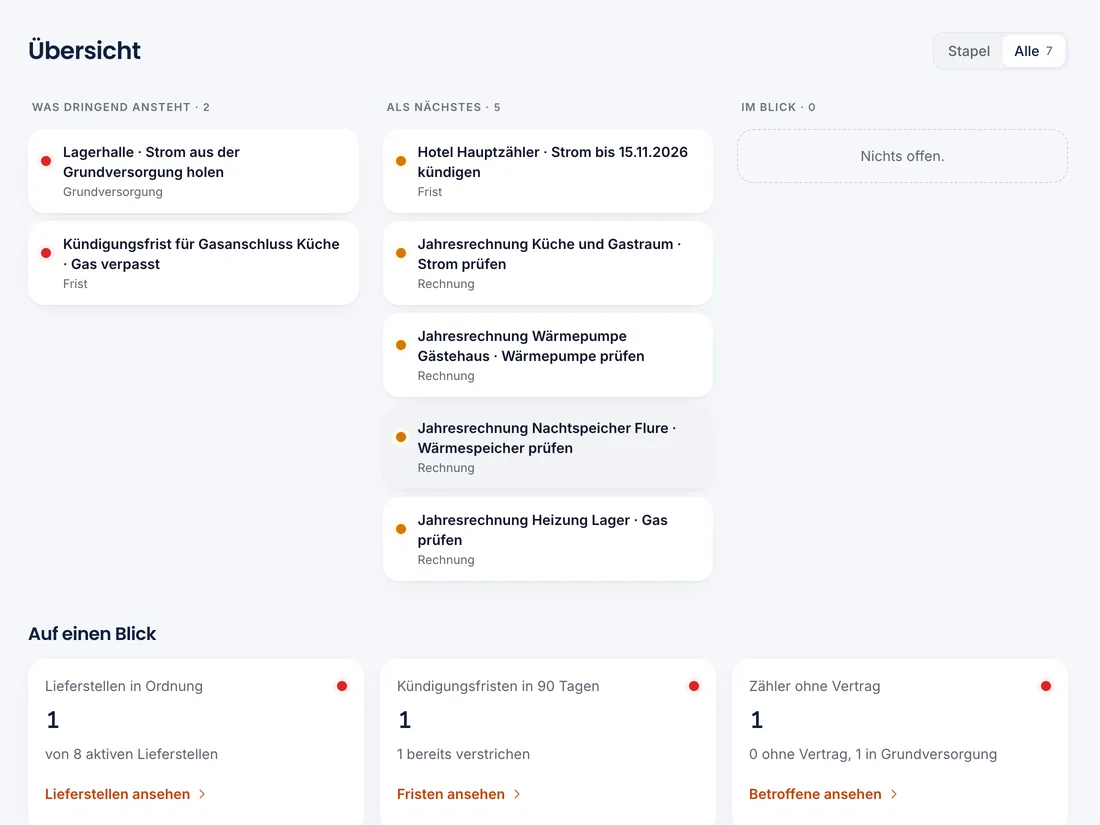Click chevron next to Fristen ansehen

pos(517,794)
